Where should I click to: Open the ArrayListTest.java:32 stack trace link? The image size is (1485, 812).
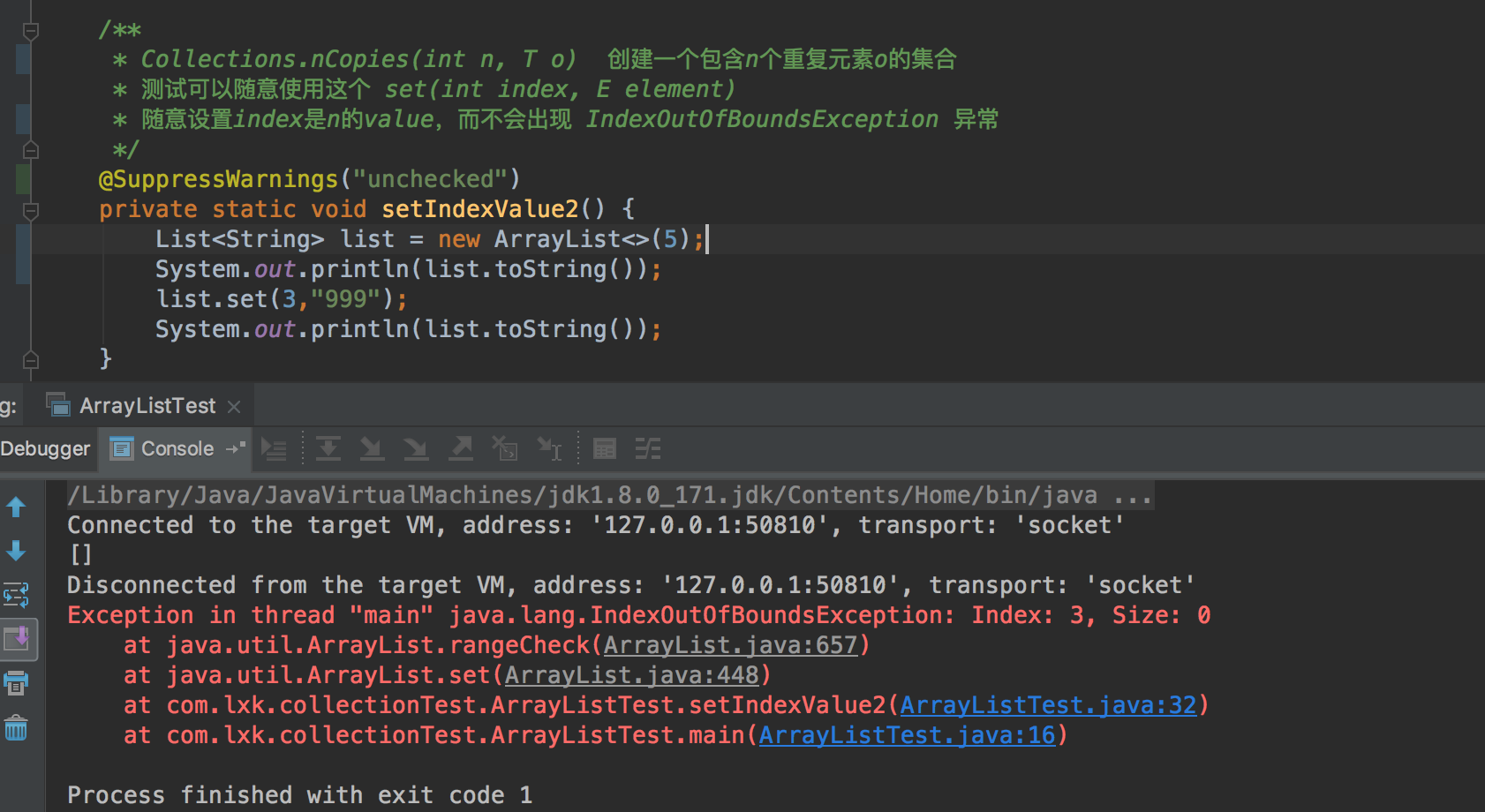point(1047,704)
